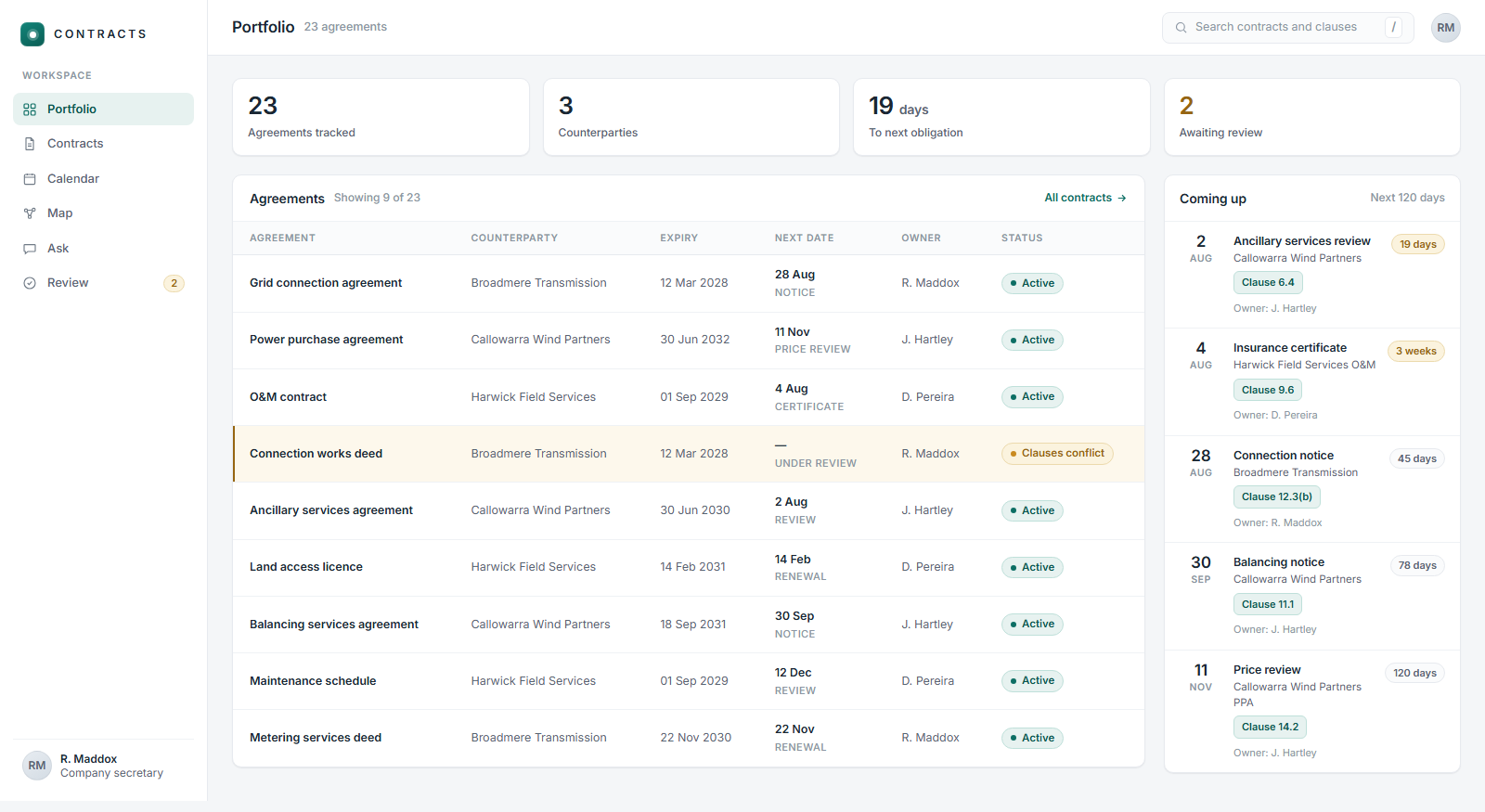Viewport: 1485px width, 812px height.
Task: Select the To next obligation card
Action: click(x=1001, y=117)
